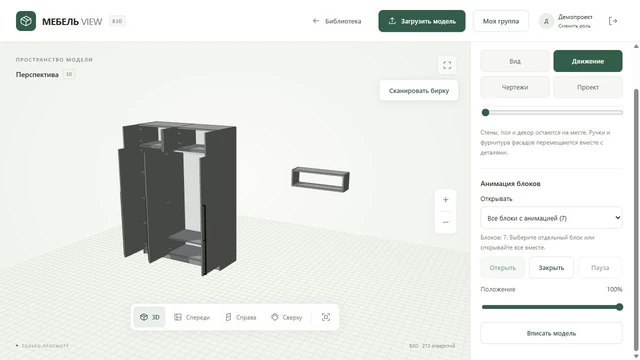Click the Открыть animation button
This screenshot has width=640, height=360.
point(502,268)
